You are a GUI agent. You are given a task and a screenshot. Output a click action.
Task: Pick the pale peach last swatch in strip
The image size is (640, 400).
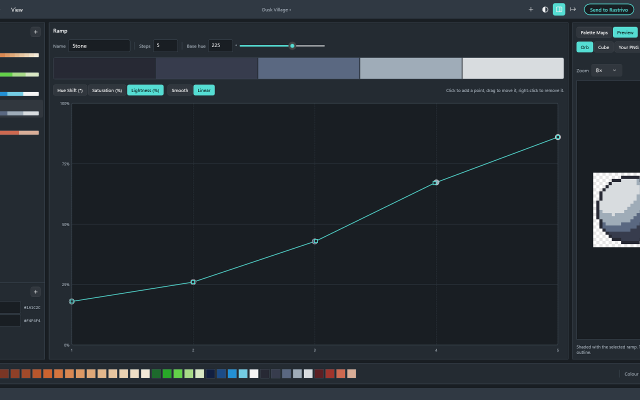(x=351, y=373)
